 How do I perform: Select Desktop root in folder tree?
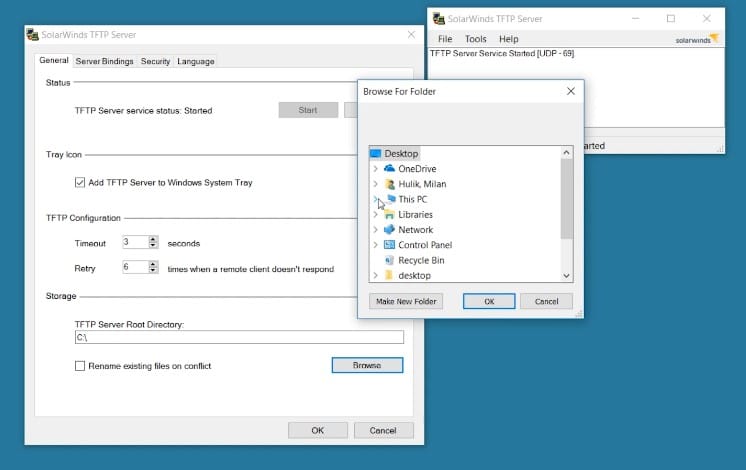point(401,154)
